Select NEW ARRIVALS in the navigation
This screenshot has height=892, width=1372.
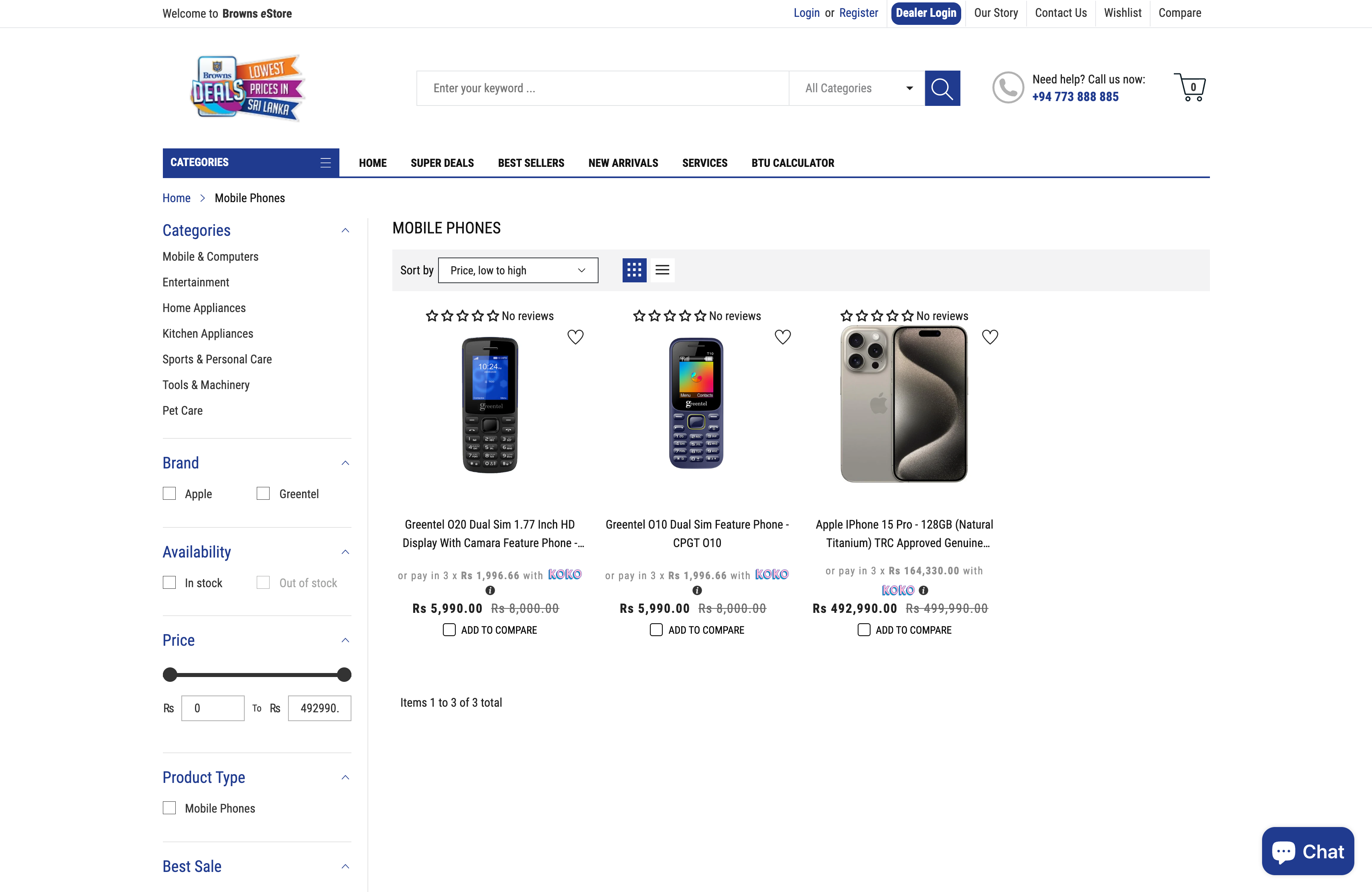pos(623,163)
